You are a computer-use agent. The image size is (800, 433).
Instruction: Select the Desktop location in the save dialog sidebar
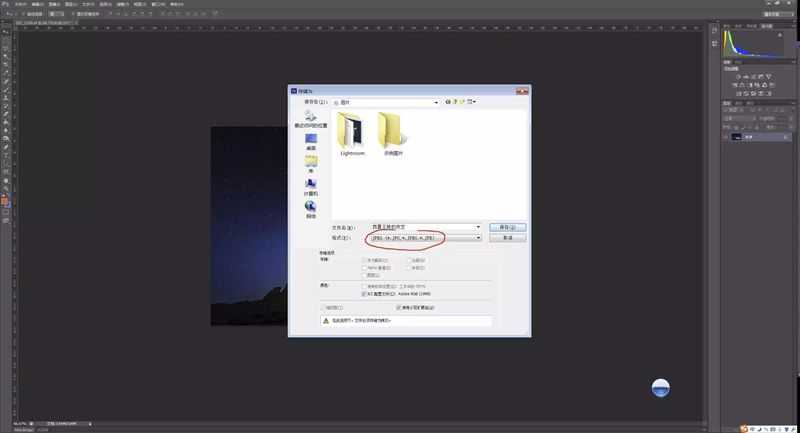(311, 142)
